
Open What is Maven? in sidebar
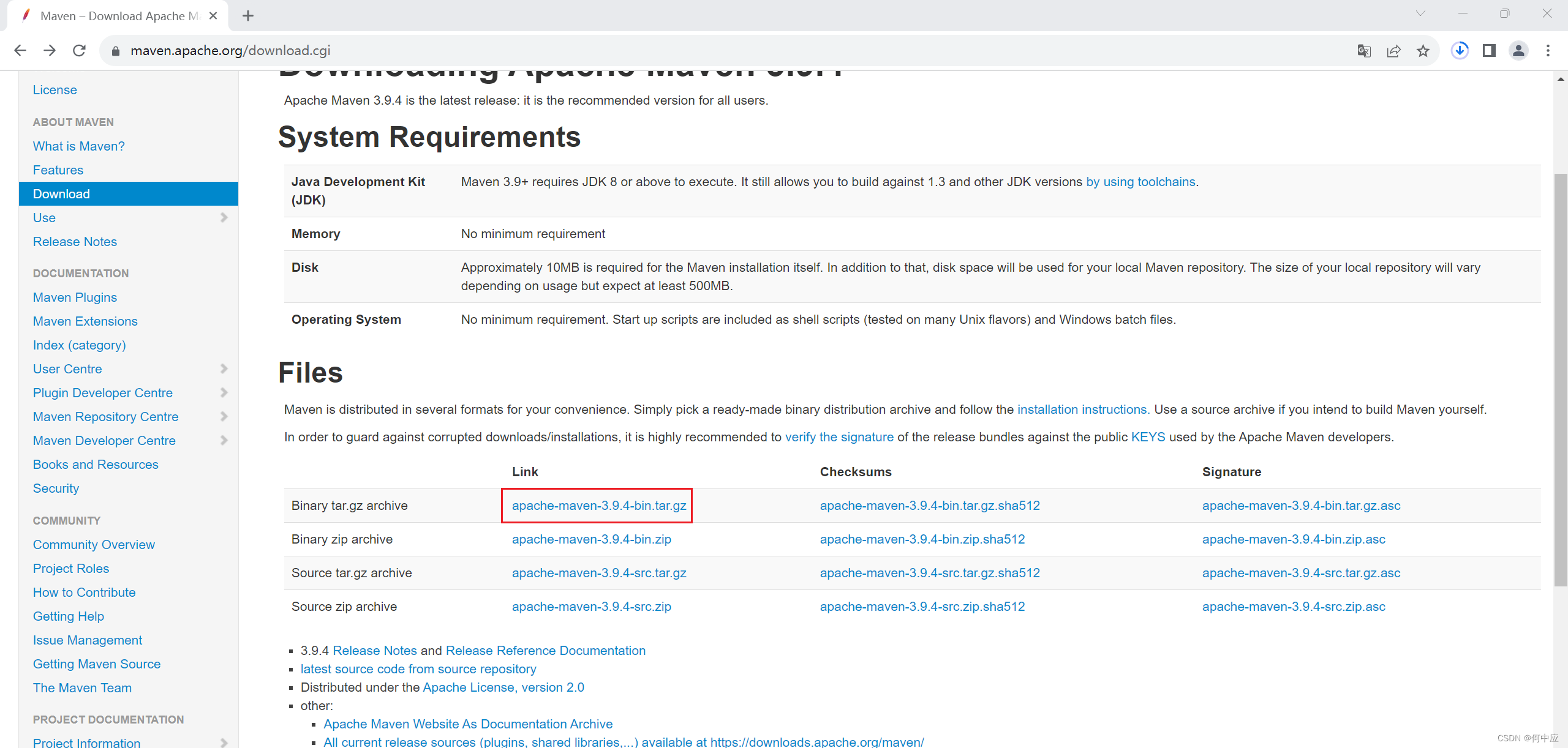(x=79, y=146)
